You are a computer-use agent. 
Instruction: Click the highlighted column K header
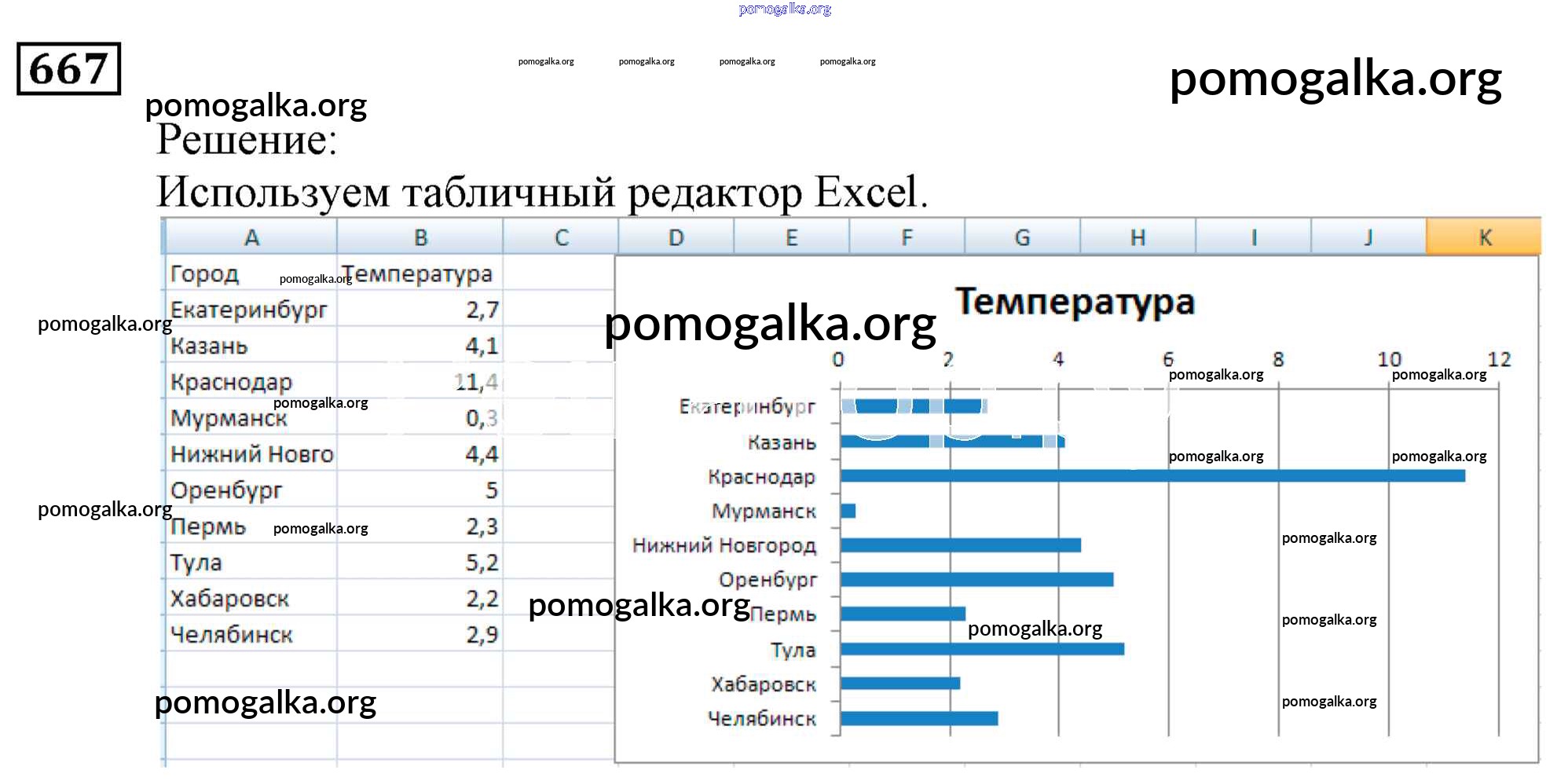tap(1484, 237)
